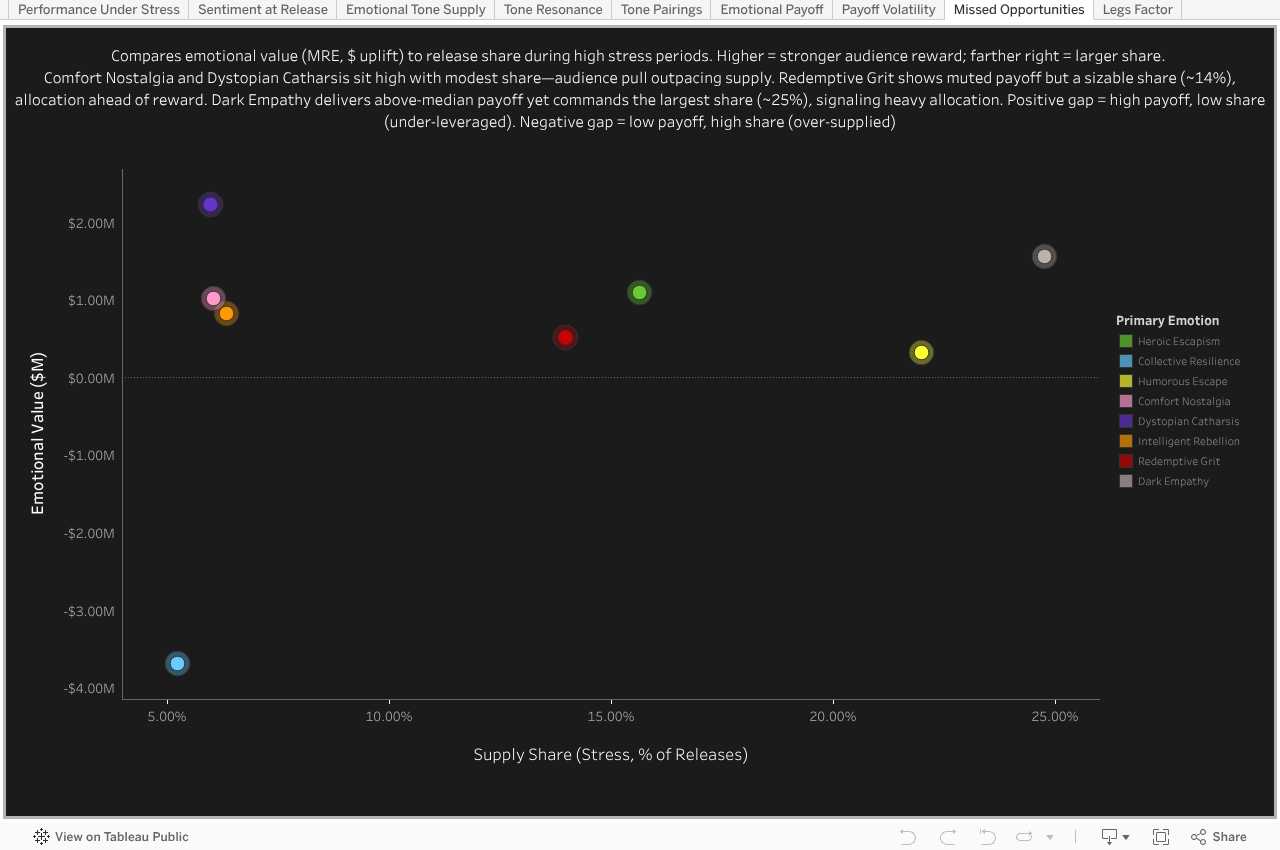Highlight Dark Empathy legend label
Screen dimensions: 1280x850
pos(1174,482)
